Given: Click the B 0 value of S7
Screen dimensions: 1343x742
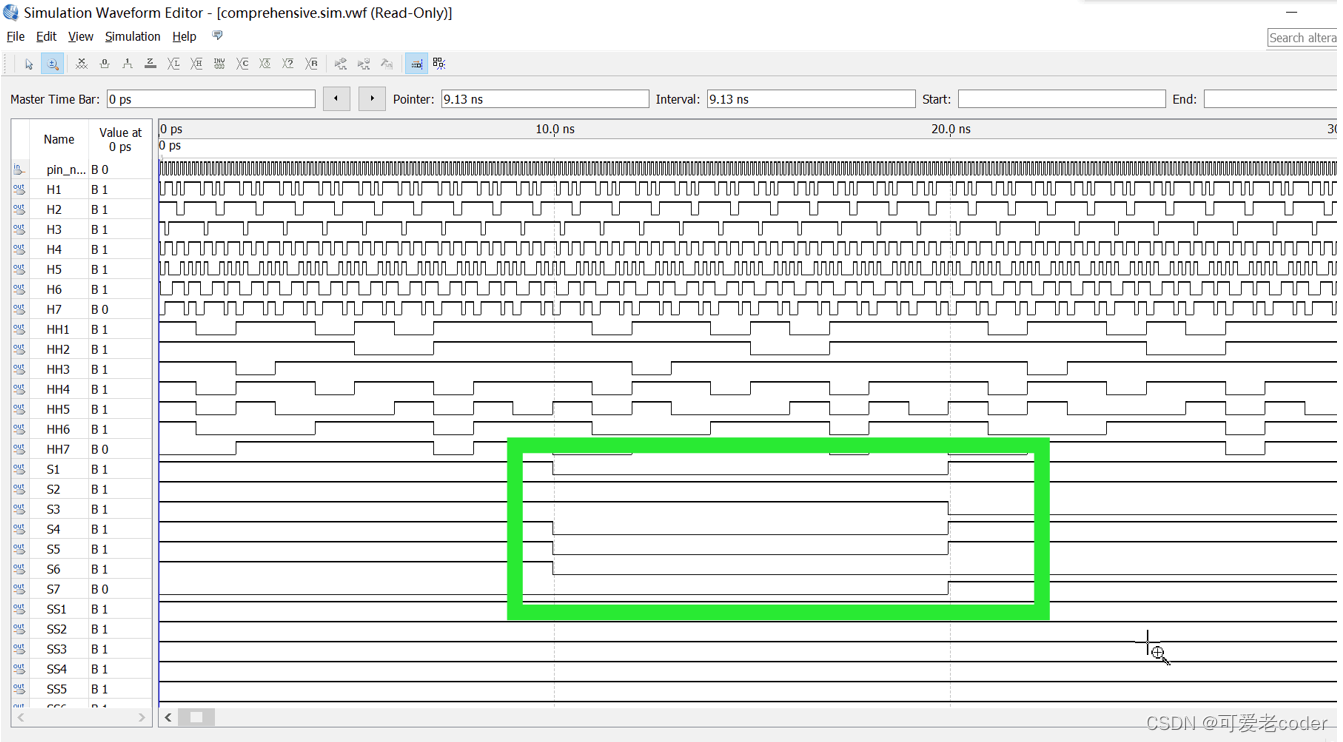Looking at the screenshot, I should pyautogui.click(x=100, y=589).
